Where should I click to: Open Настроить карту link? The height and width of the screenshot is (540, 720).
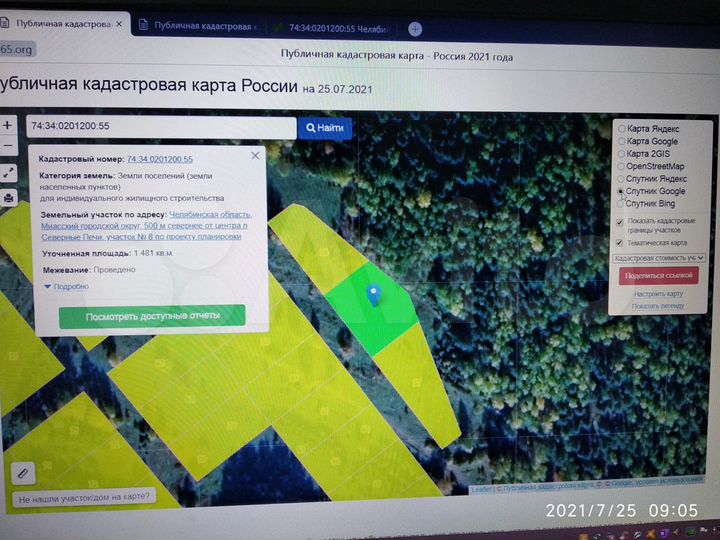point(658,294)
